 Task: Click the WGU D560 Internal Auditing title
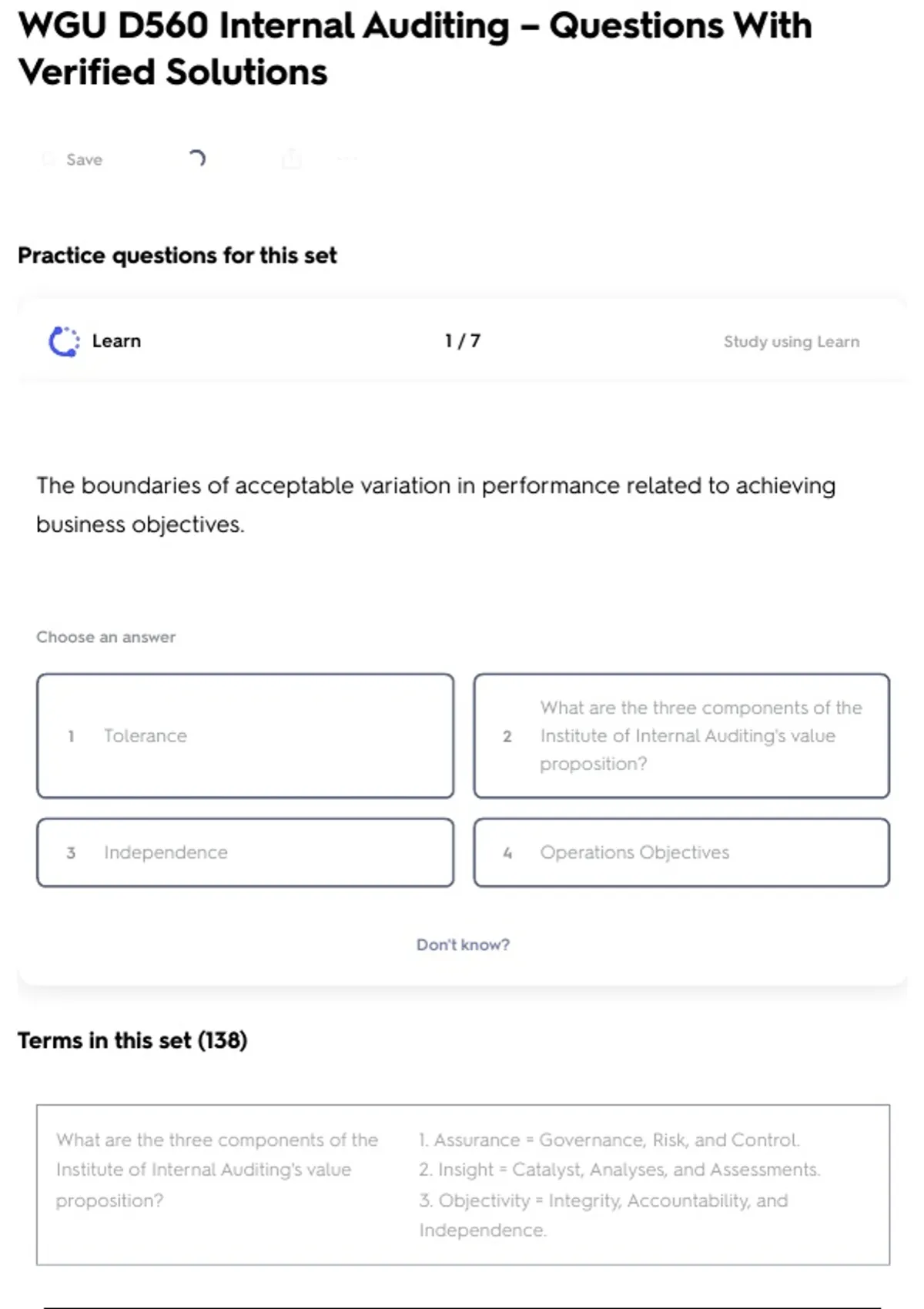(415, 49)
